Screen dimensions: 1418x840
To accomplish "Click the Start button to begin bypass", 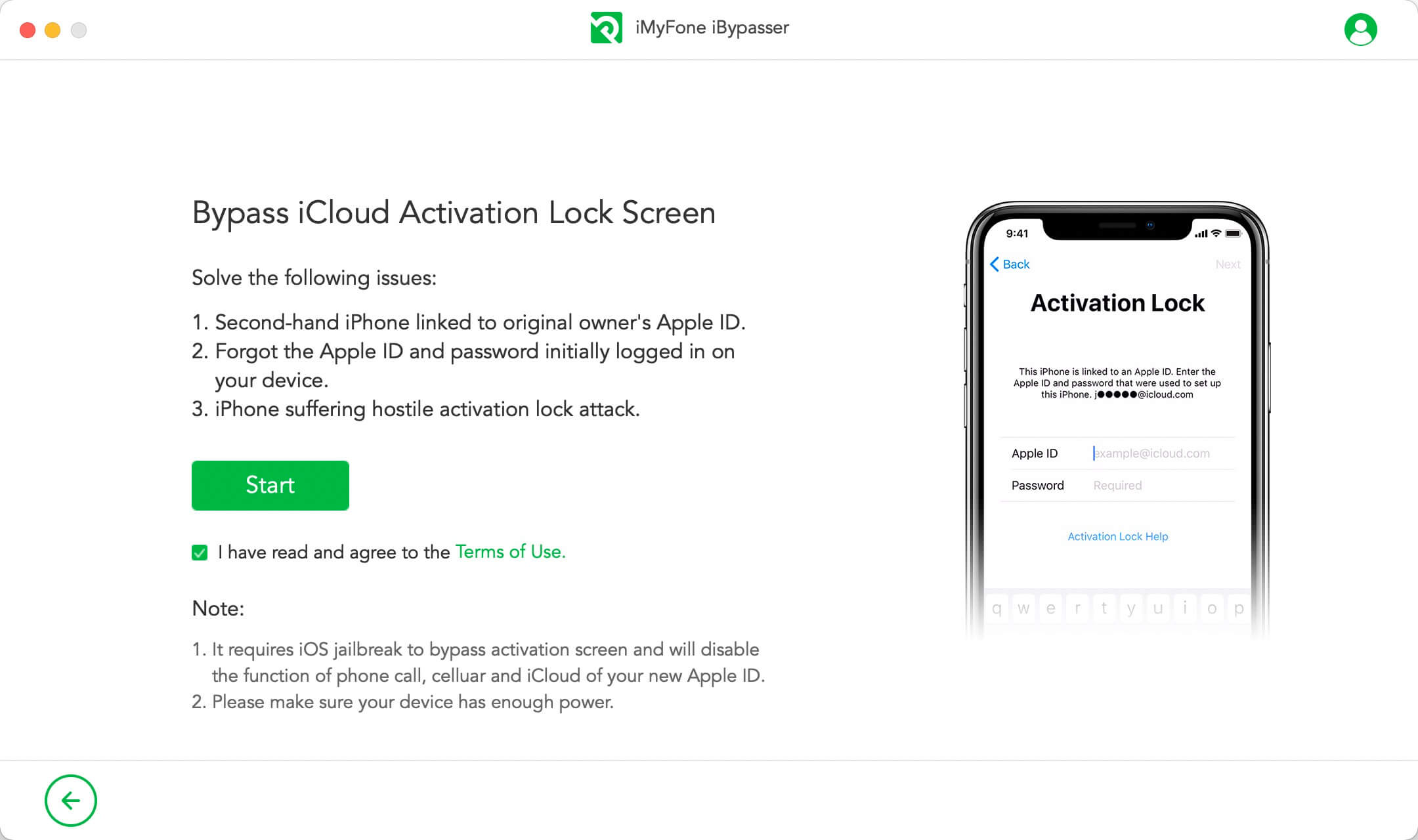I will click(x=270, y=485).
